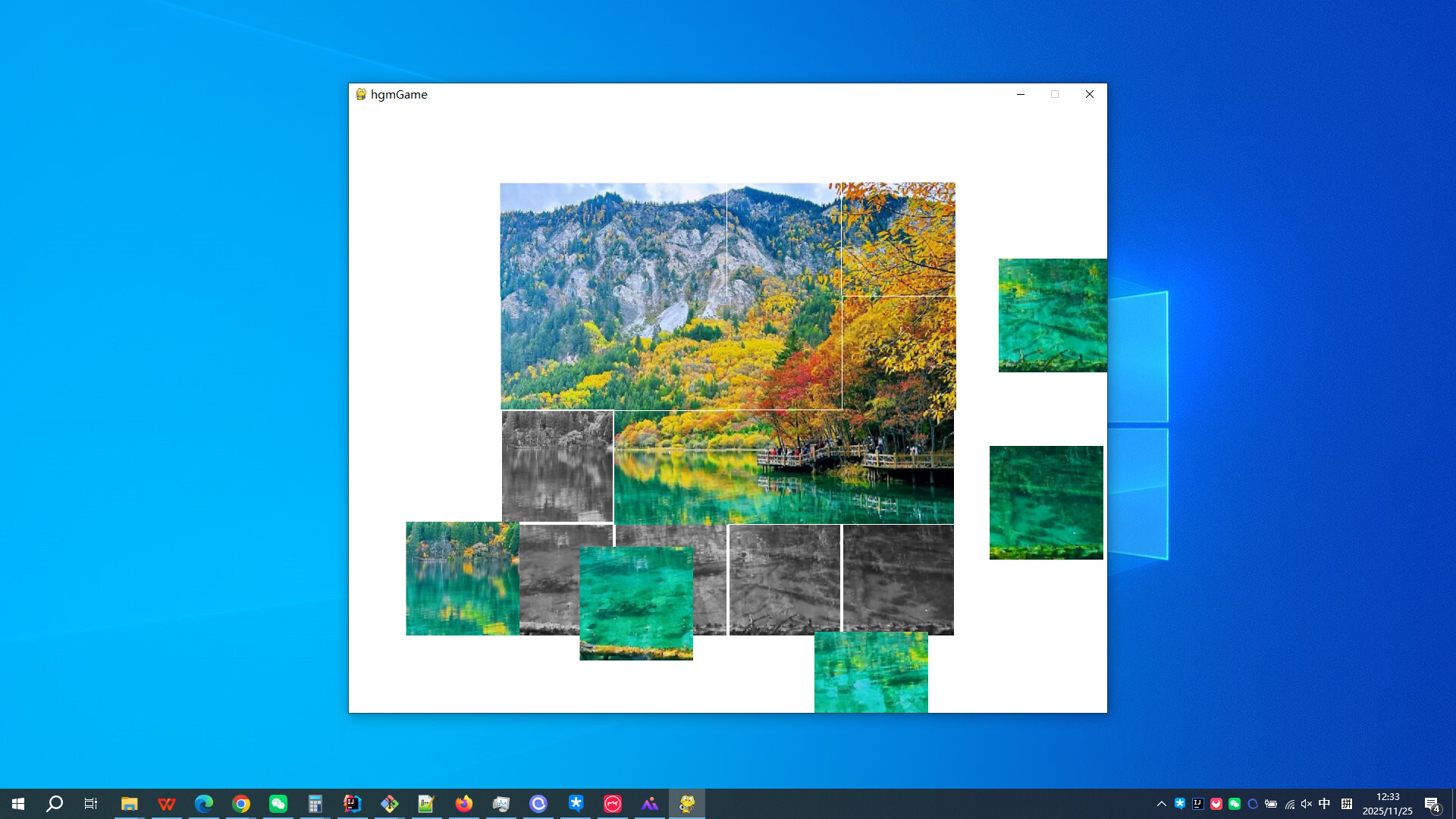
Task: Open the Calculator app
Action: (315, 803)
